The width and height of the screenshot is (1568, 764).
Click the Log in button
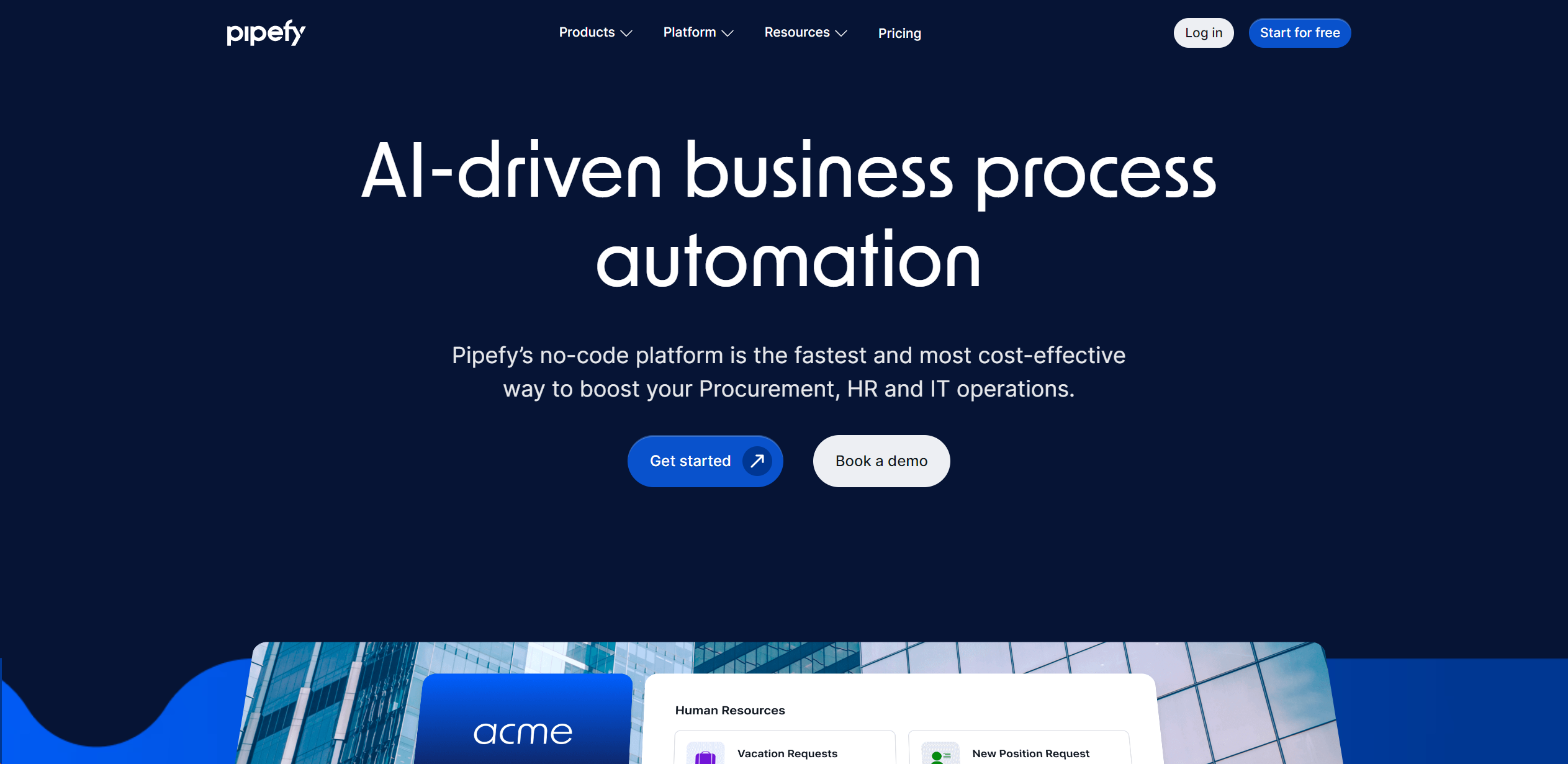pos(1202,32)
